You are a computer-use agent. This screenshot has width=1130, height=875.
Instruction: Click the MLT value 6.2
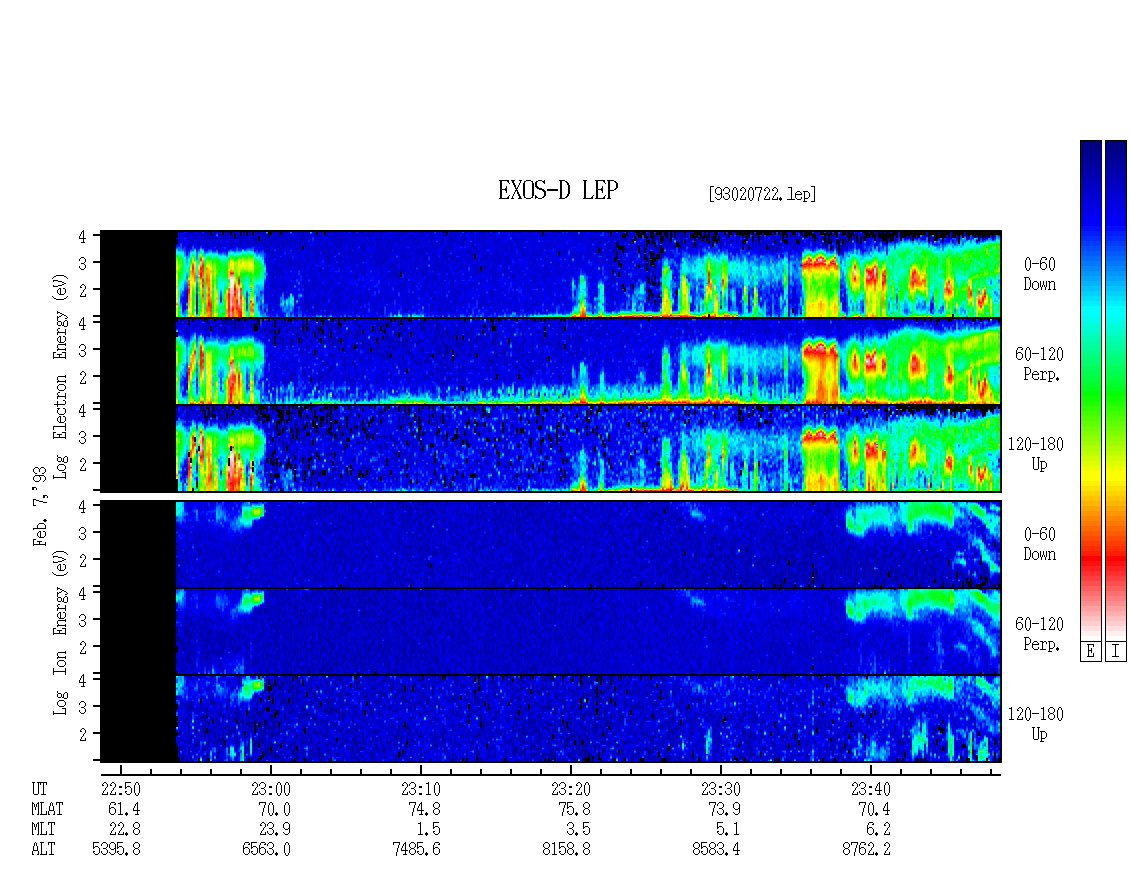pos(878,830)
